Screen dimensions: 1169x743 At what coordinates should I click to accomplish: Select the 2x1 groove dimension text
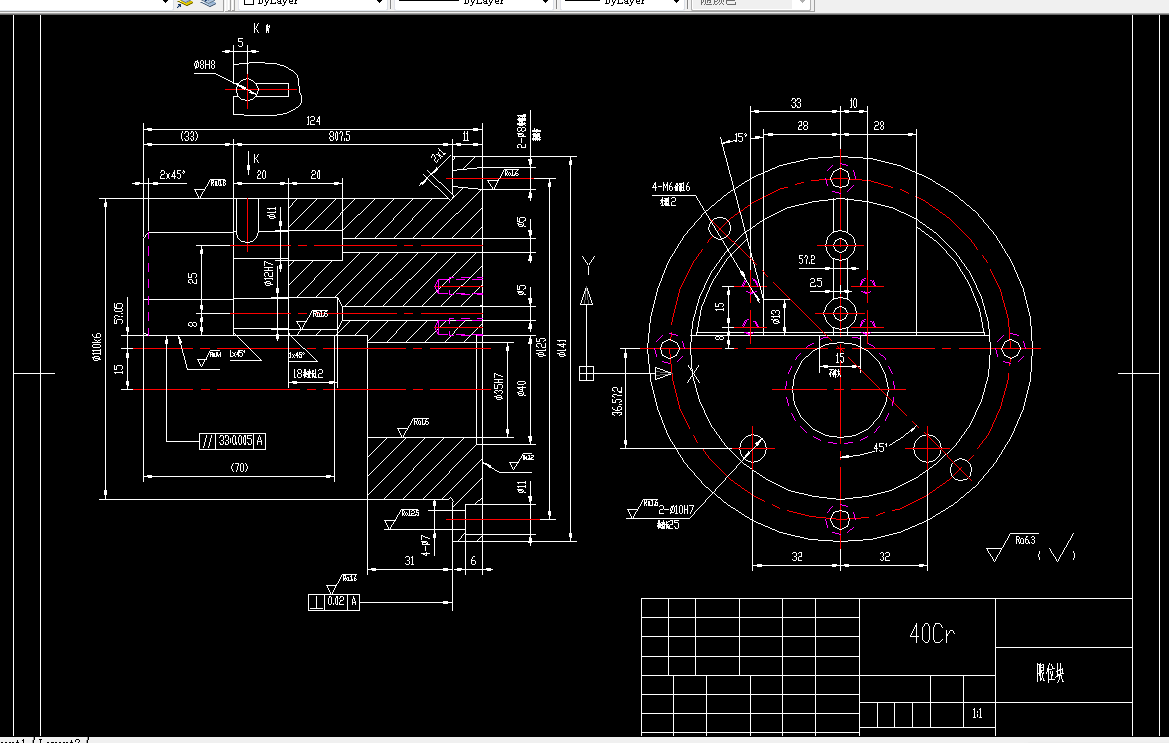[438, 156]
